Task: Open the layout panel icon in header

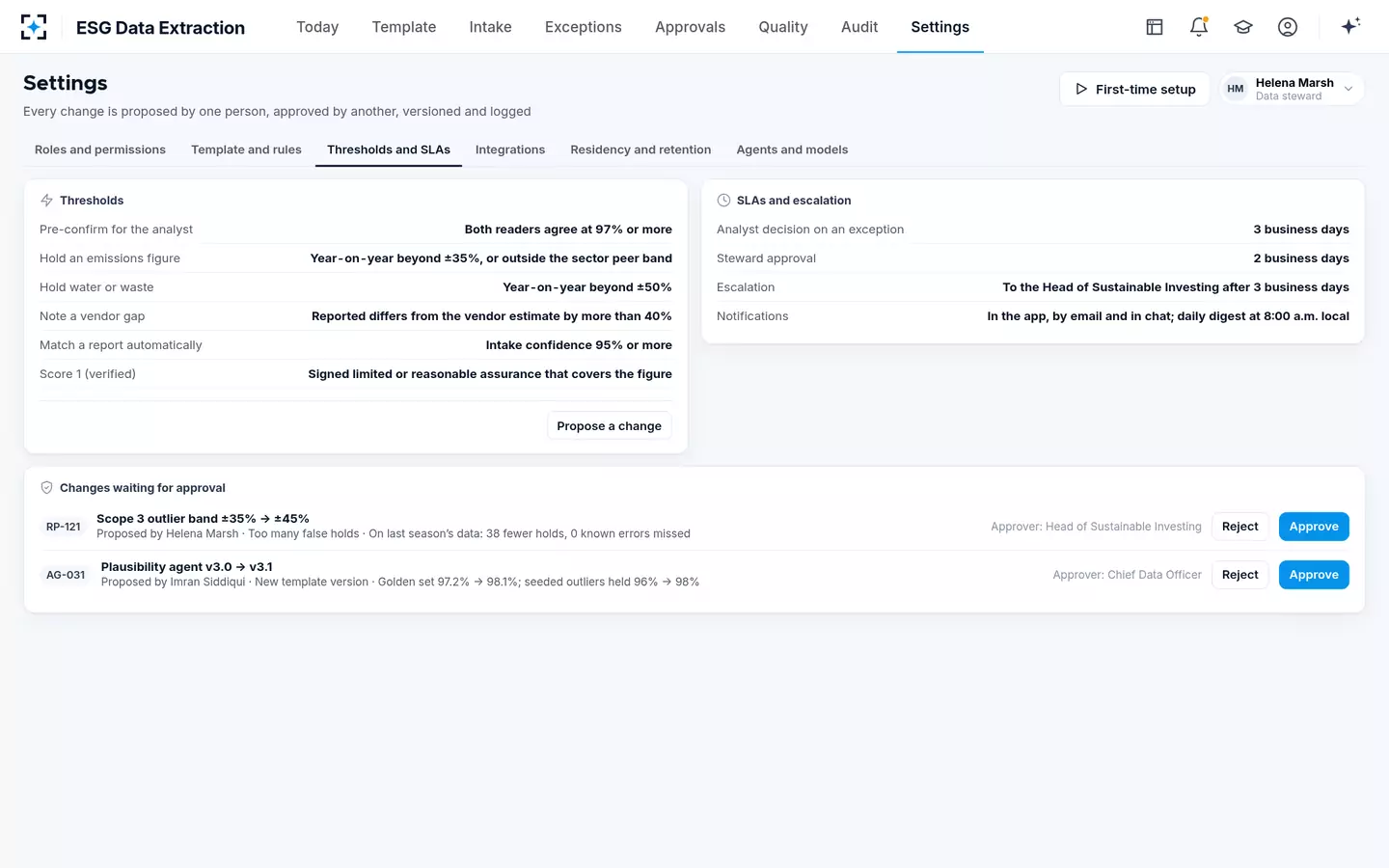Action: click(x=1155, y=27)
